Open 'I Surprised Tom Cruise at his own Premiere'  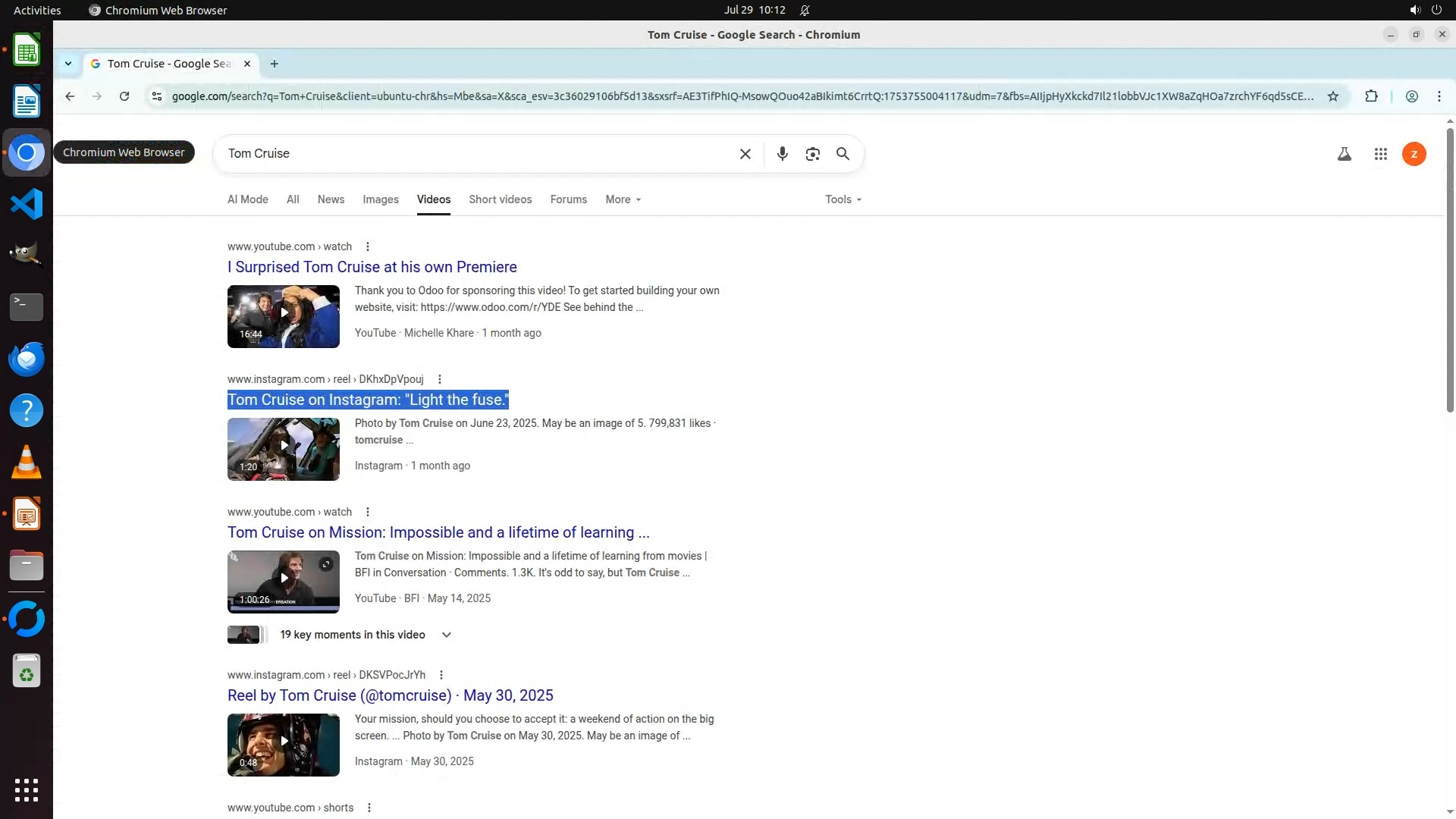tap(372, 267)
